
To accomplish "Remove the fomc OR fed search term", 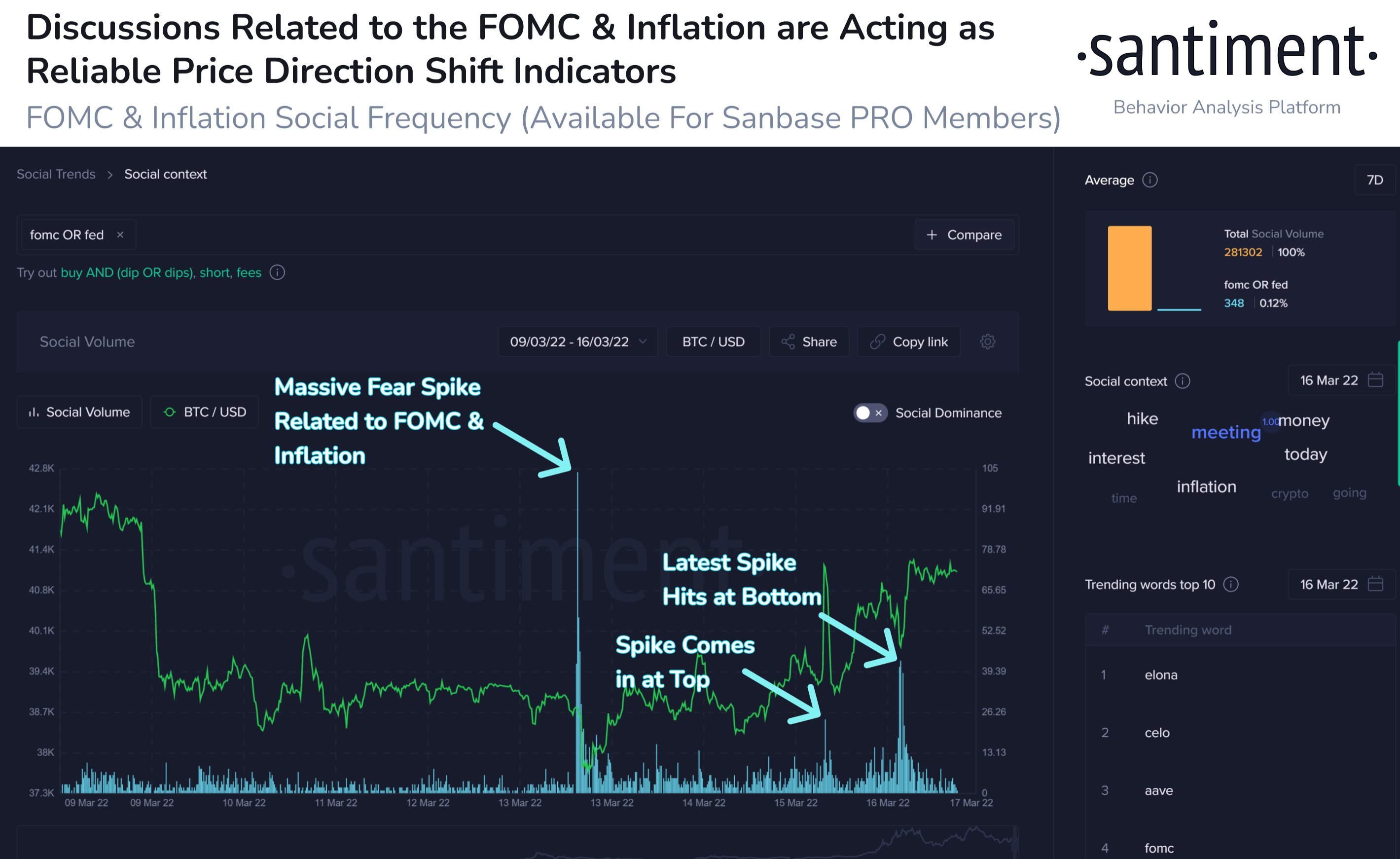I will [120, 234].
